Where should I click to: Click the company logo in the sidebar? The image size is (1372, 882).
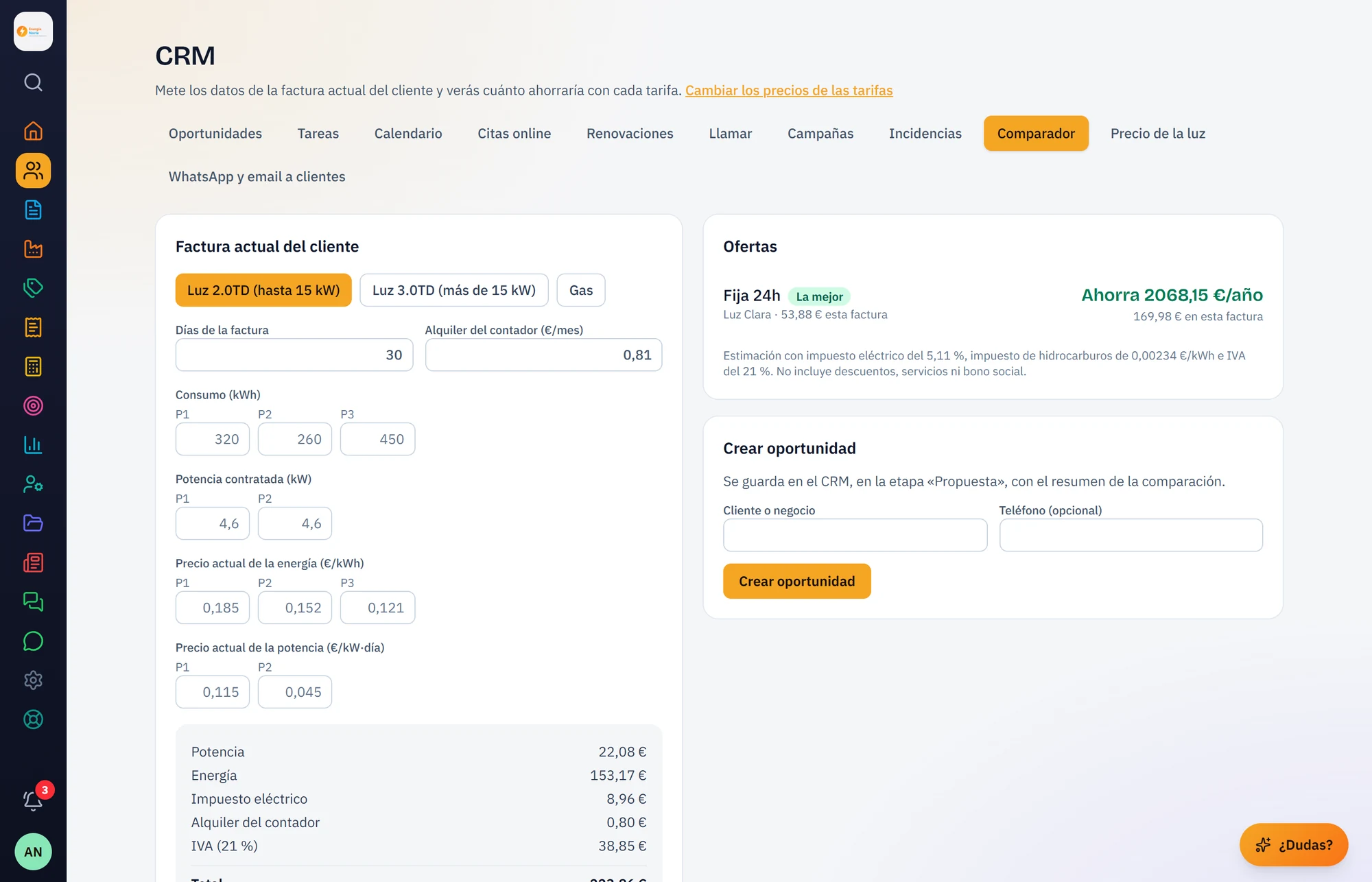pyautogui.click(x=33, y=32)
